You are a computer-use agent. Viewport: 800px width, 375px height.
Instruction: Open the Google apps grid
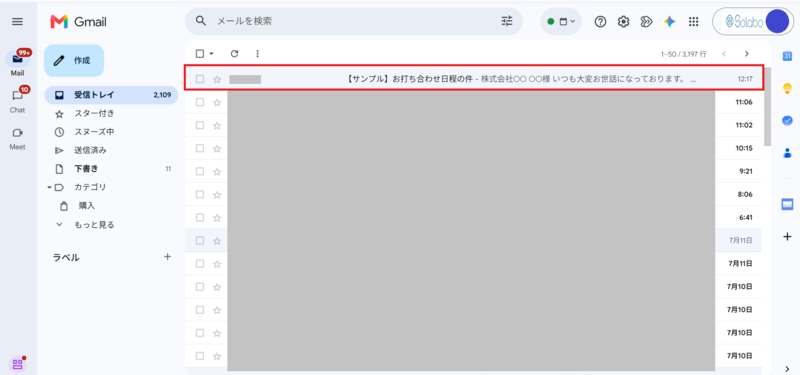pyautogui.click(x=693, y=21)
